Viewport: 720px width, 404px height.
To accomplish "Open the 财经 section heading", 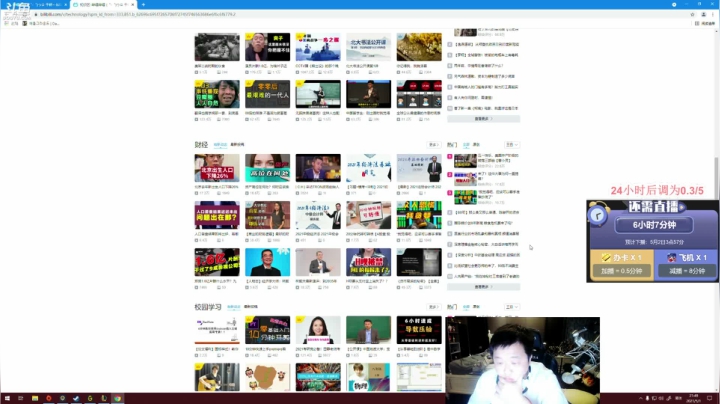I will click(x=201, y=145).
